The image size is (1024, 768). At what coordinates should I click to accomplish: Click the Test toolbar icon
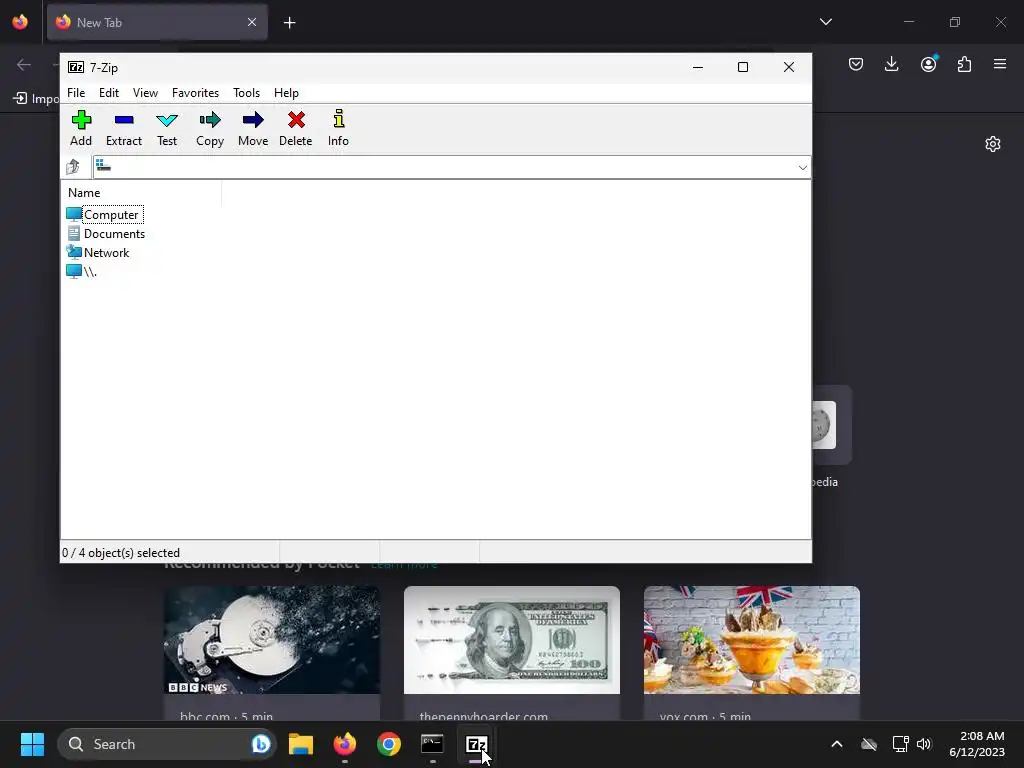click(167, 128)
